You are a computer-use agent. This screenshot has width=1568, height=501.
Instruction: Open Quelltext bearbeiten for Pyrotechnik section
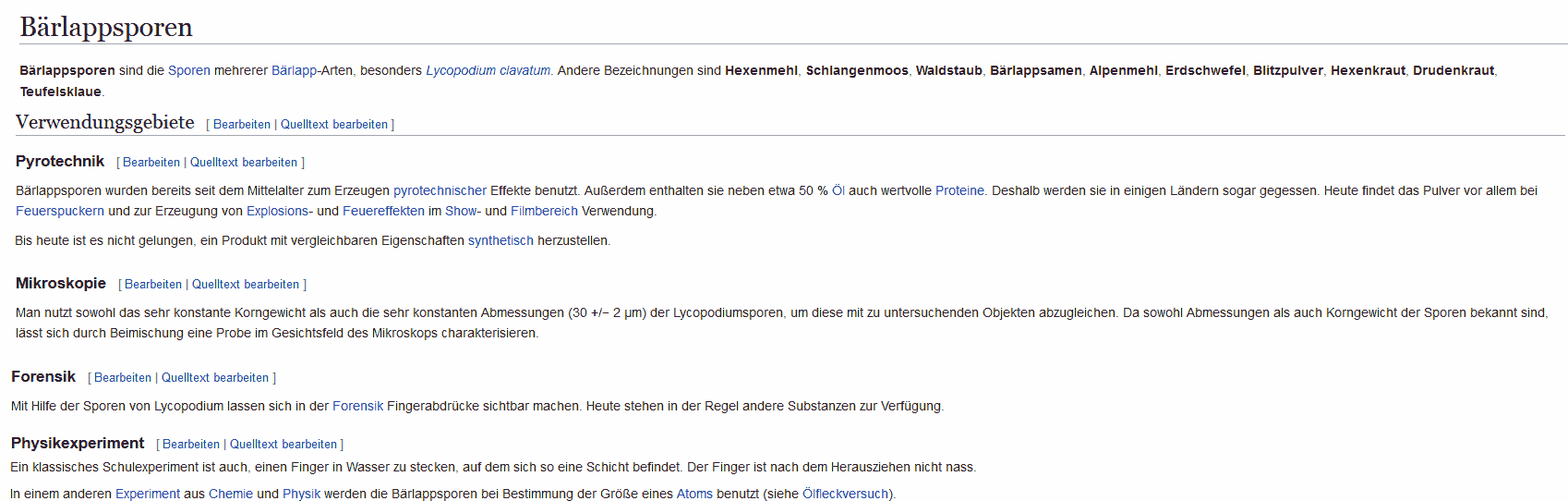pyautogui.click(x=244, y=163)
